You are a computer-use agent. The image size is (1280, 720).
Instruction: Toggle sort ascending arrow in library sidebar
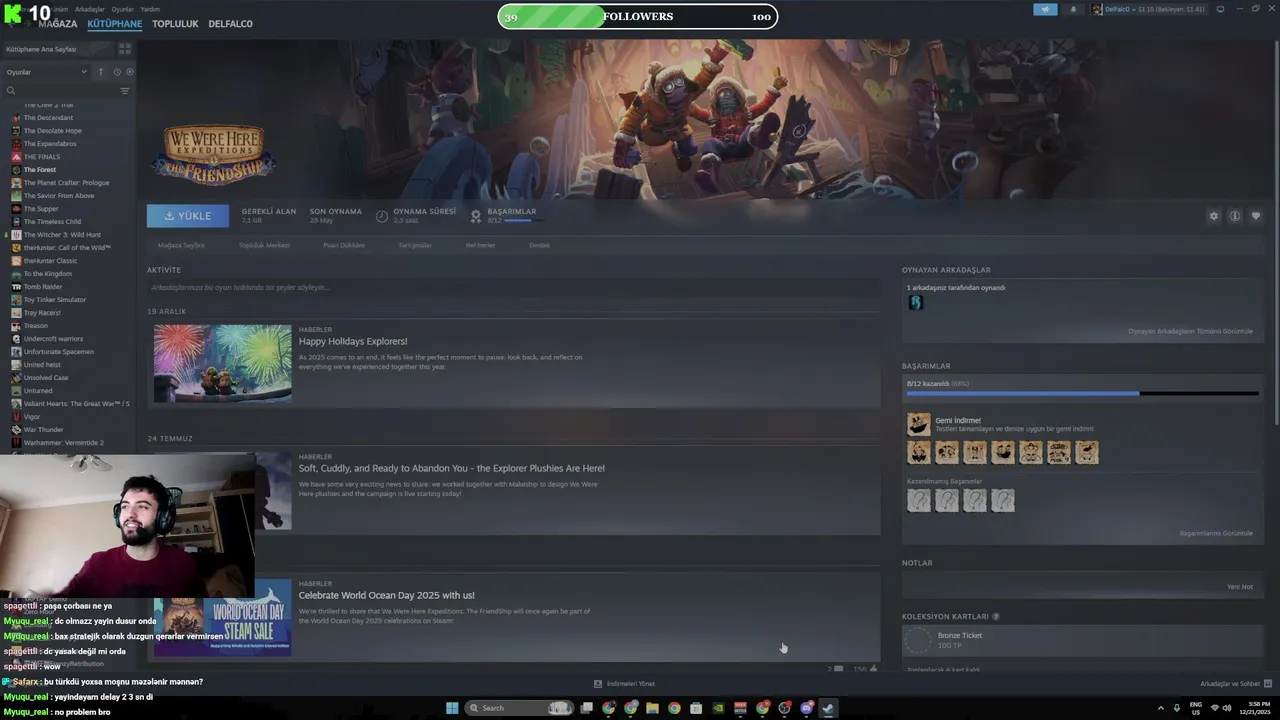click(x=100, y=72)
